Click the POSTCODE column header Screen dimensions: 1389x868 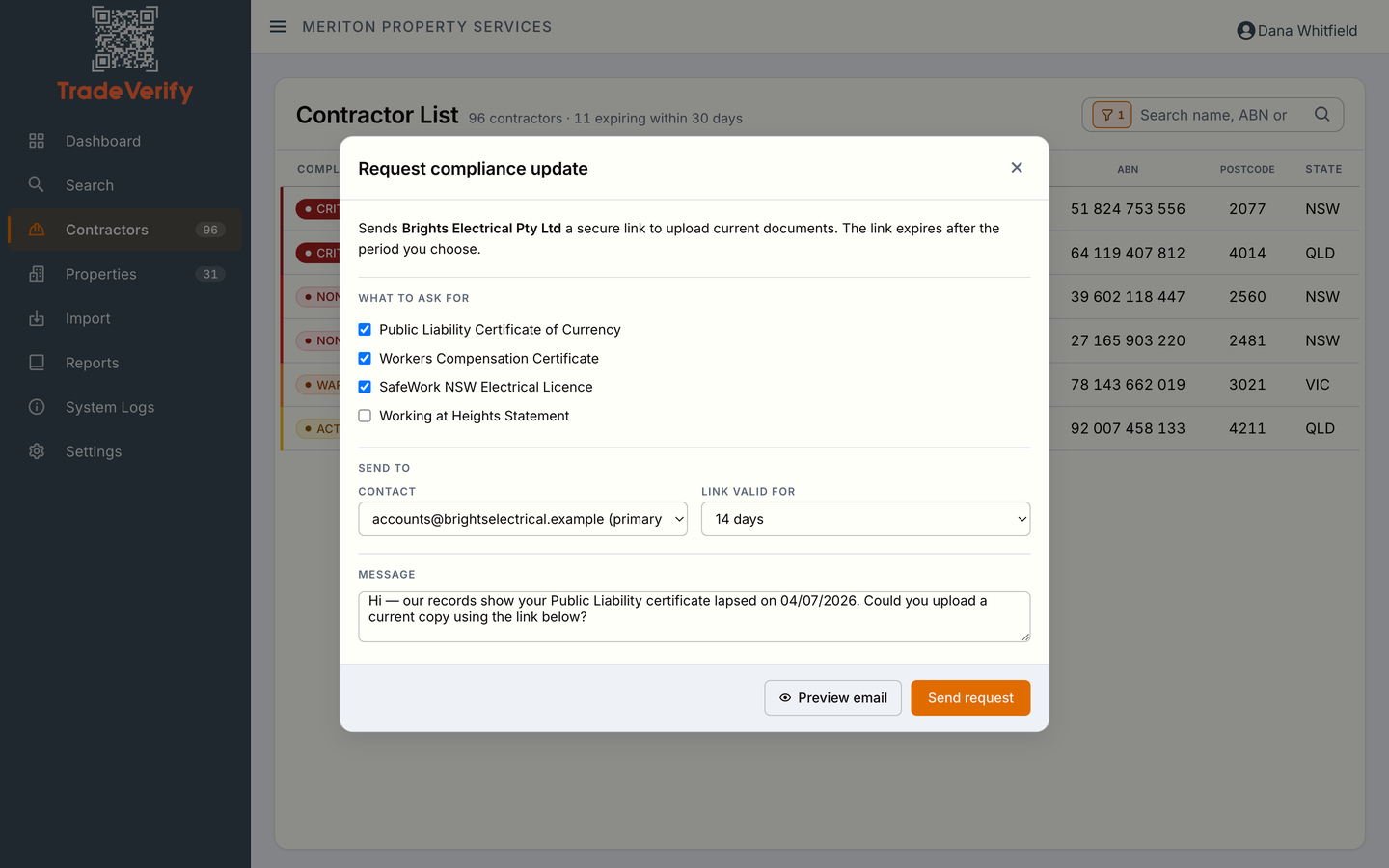pyautogui.click(x=1247, y=169)
